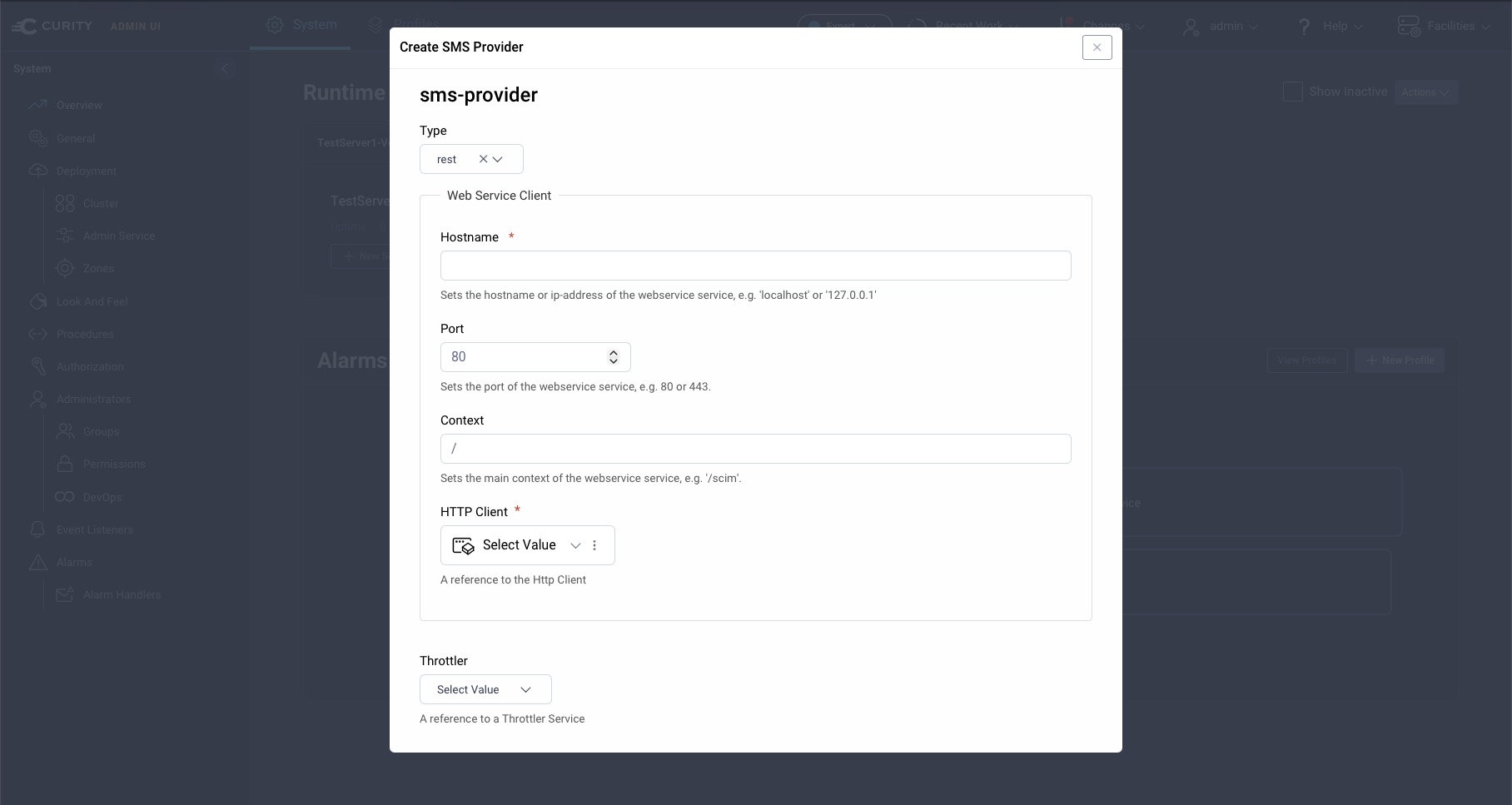Increment the Port value with the stepper

point(614,353)
